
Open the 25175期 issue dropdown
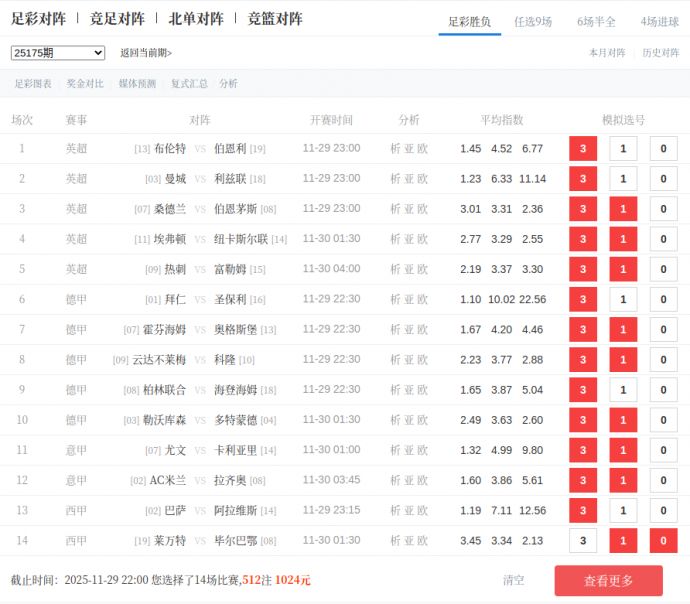coord(58,53)
